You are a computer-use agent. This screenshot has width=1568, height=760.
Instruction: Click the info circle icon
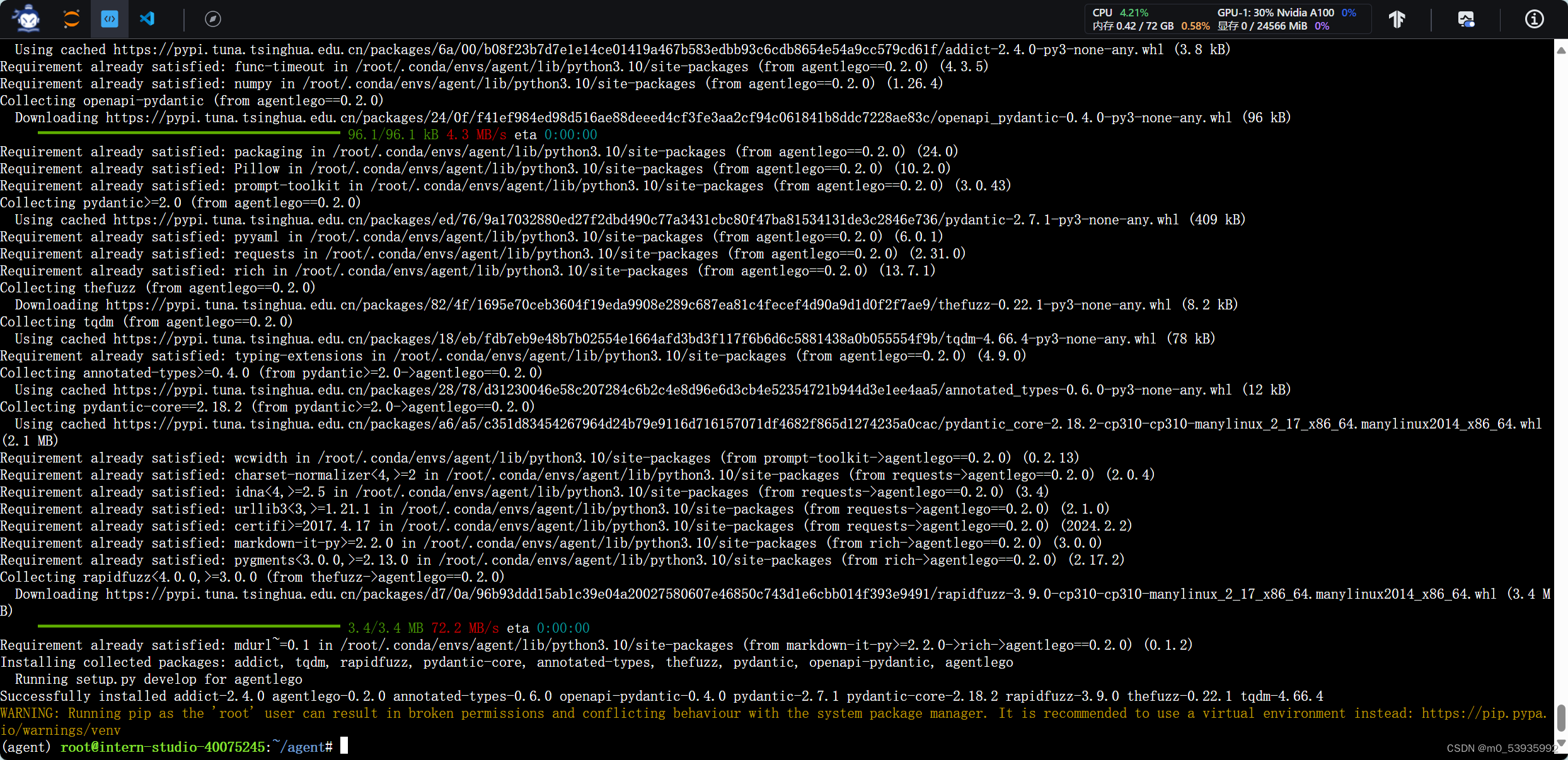(x=1534, y=19)
